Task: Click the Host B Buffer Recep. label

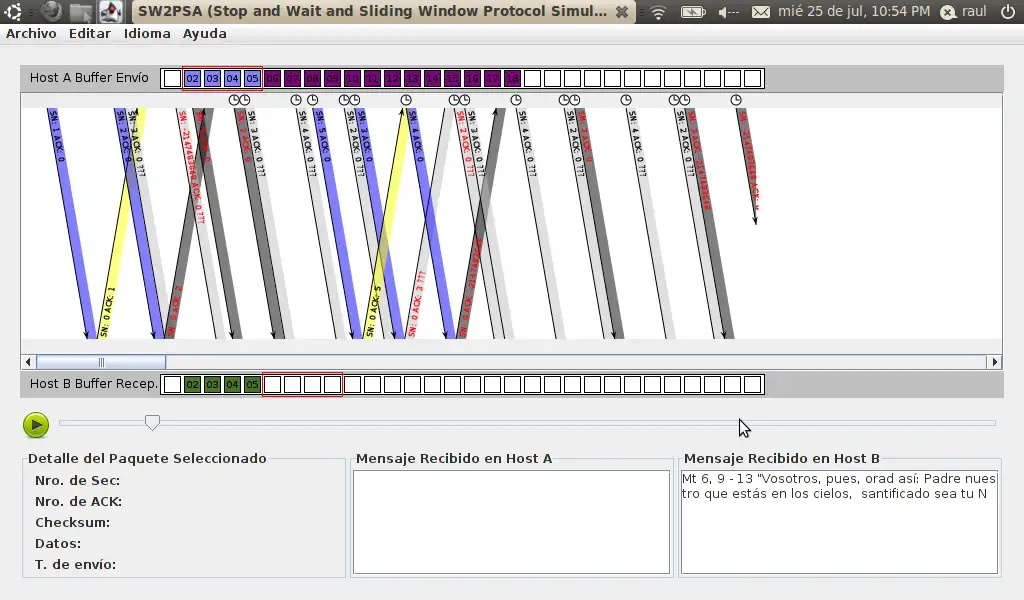Action: (x=93, y=384)
